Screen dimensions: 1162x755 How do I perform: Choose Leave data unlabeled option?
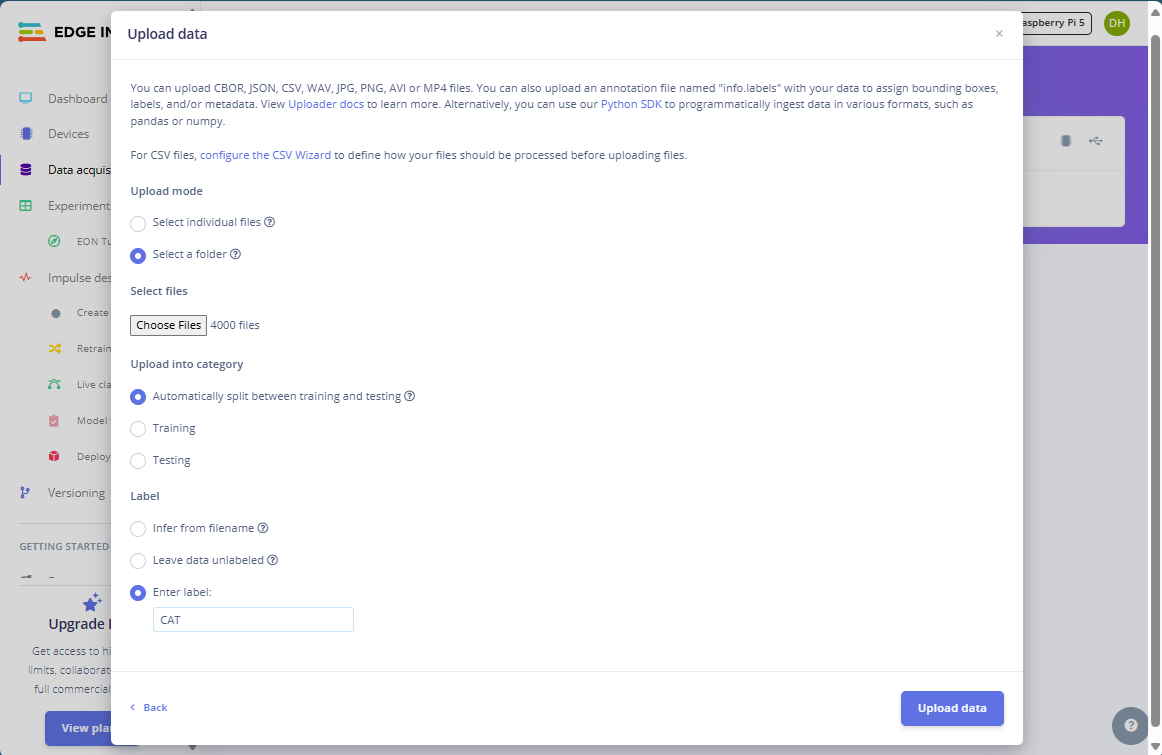[139, 561]
